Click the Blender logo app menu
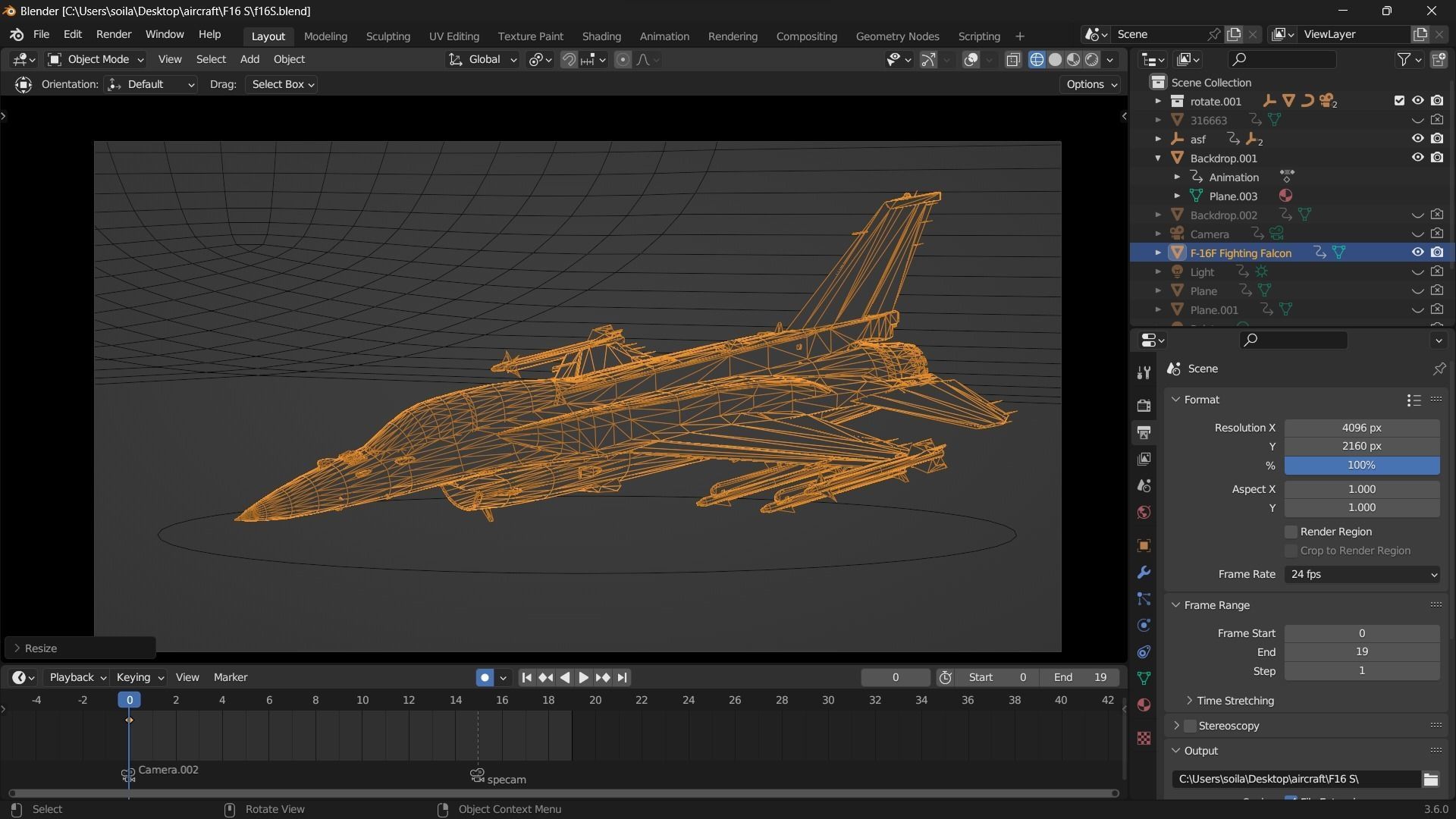 (x=17, y=35)
